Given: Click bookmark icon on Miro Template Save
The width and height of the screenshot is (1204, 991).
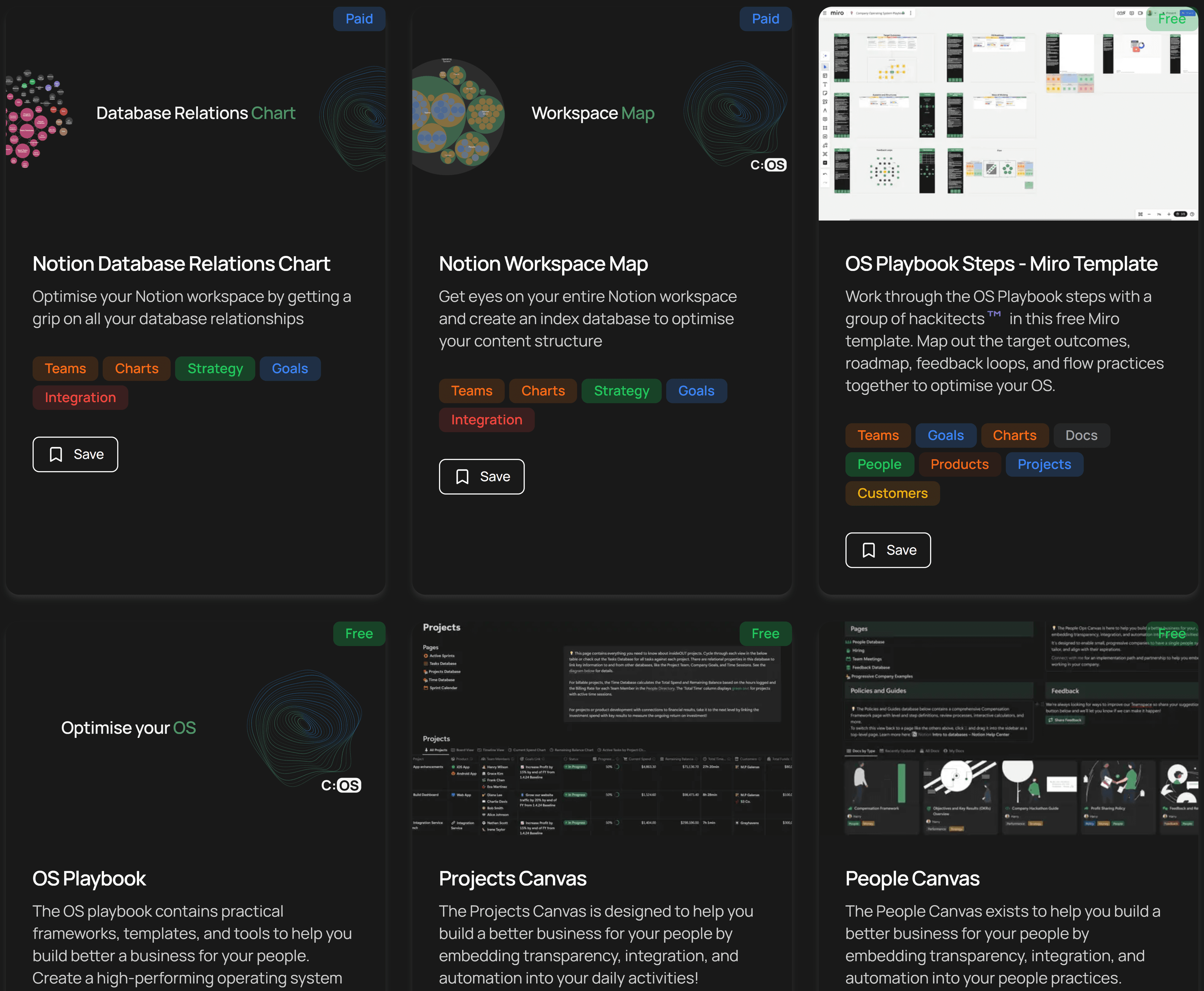Looking at the screenshot, I should click(x=869, y=550).
